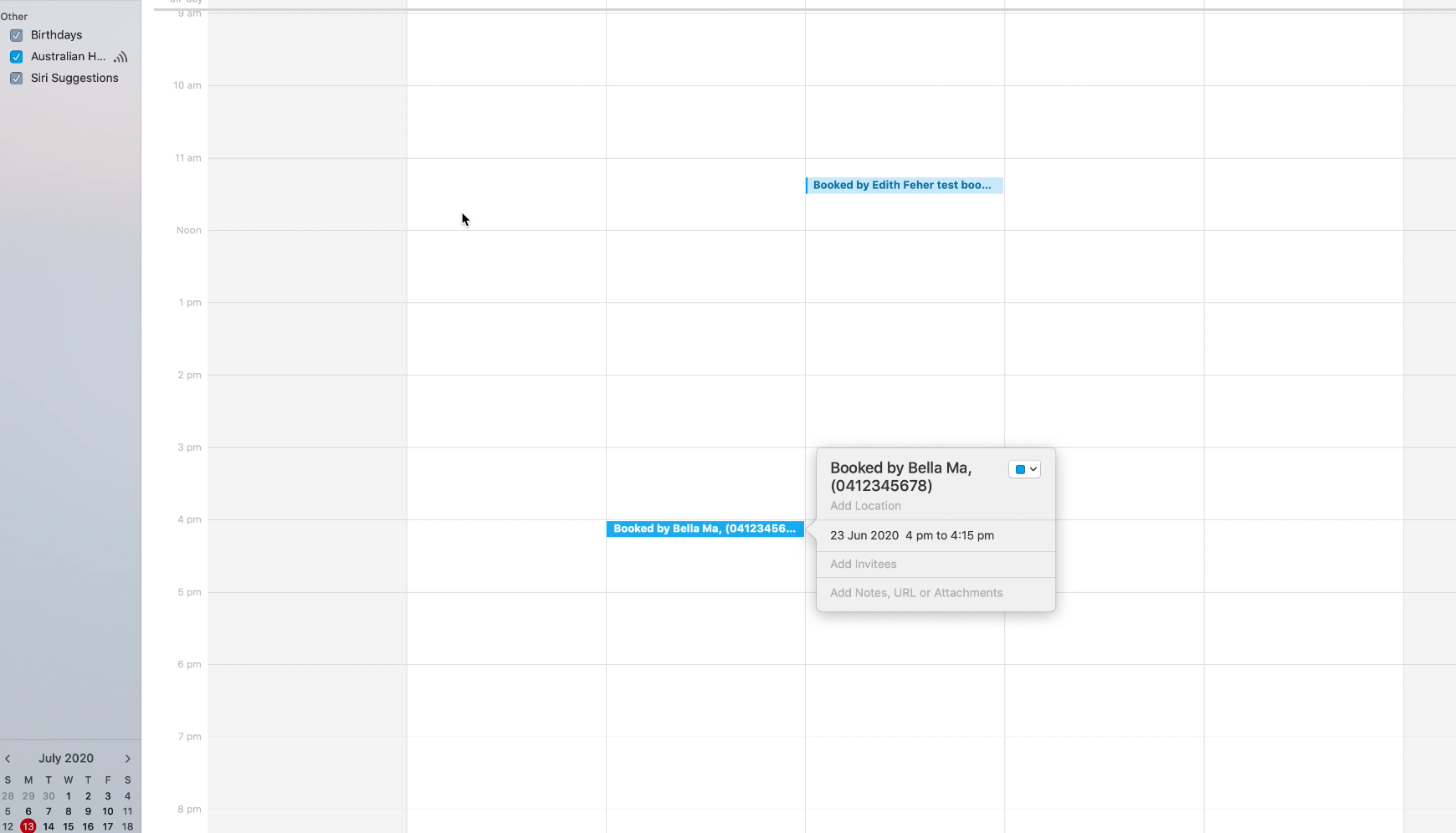Click the Add Location field
This screenshot has height=833, width=1456.
865,506
